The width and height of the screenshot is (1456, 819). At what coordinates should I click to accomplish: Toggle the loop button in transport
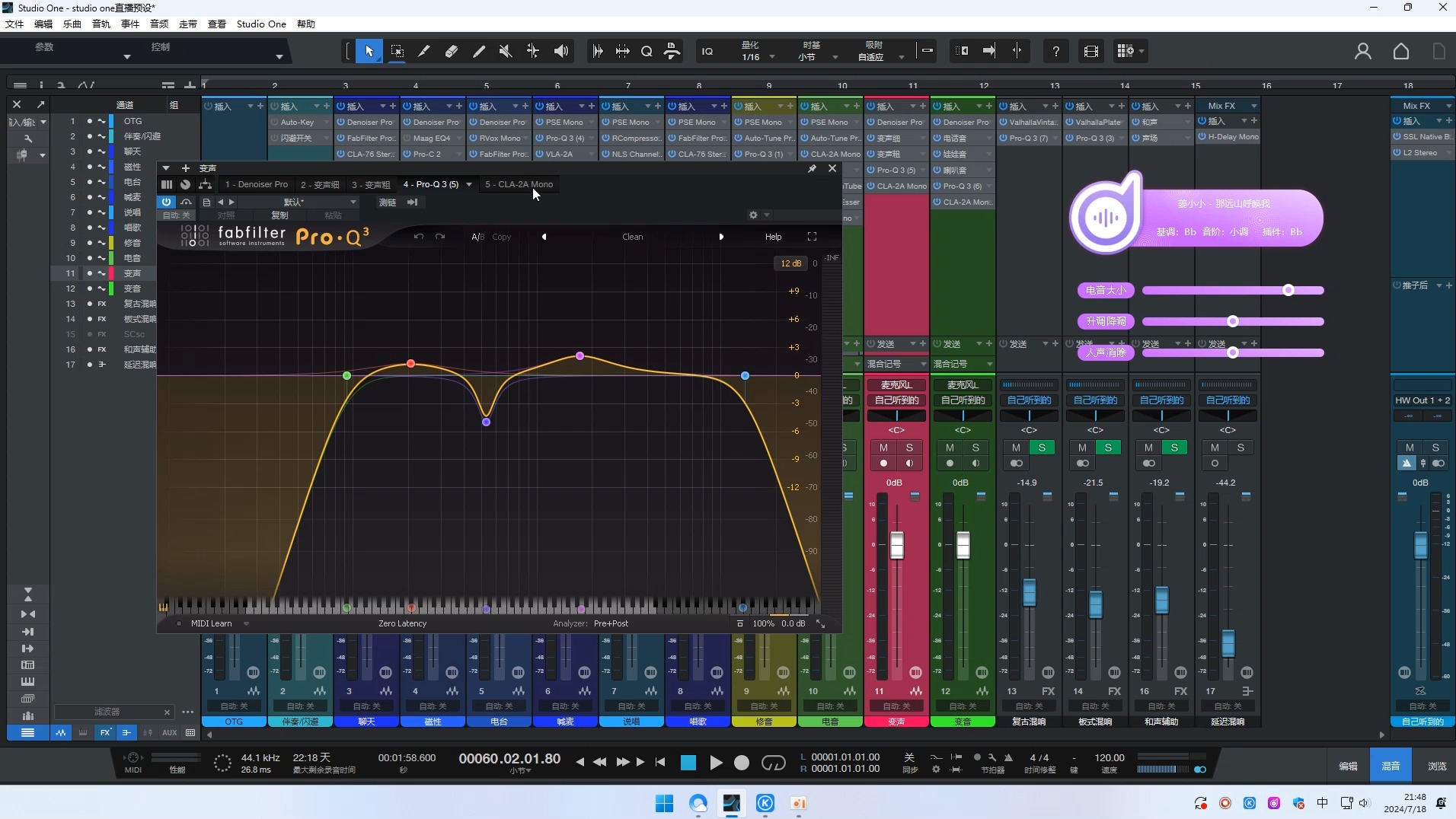[x=773, y=763]
